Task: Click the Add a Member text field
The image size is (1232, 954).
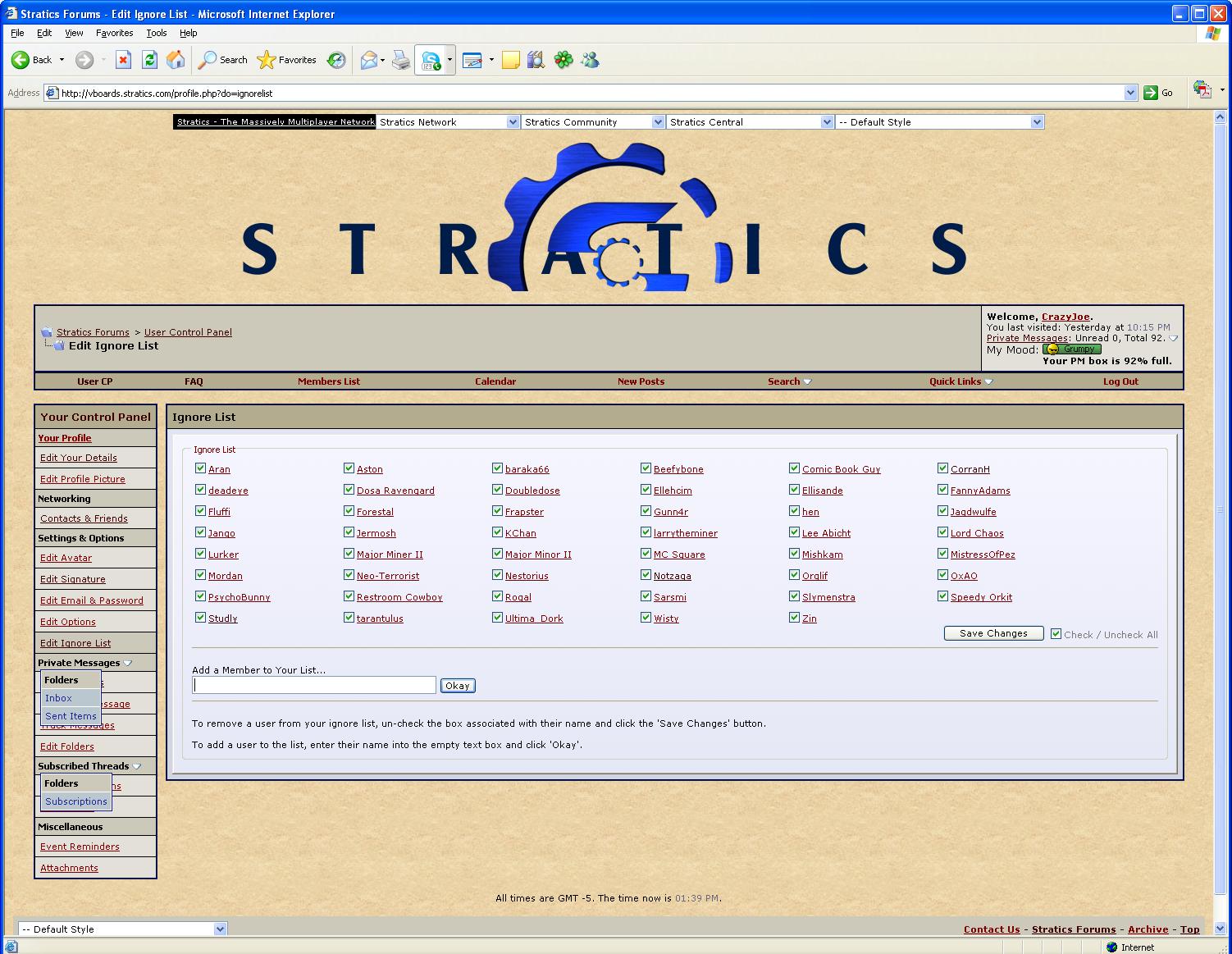Action: tap(314, 685)
